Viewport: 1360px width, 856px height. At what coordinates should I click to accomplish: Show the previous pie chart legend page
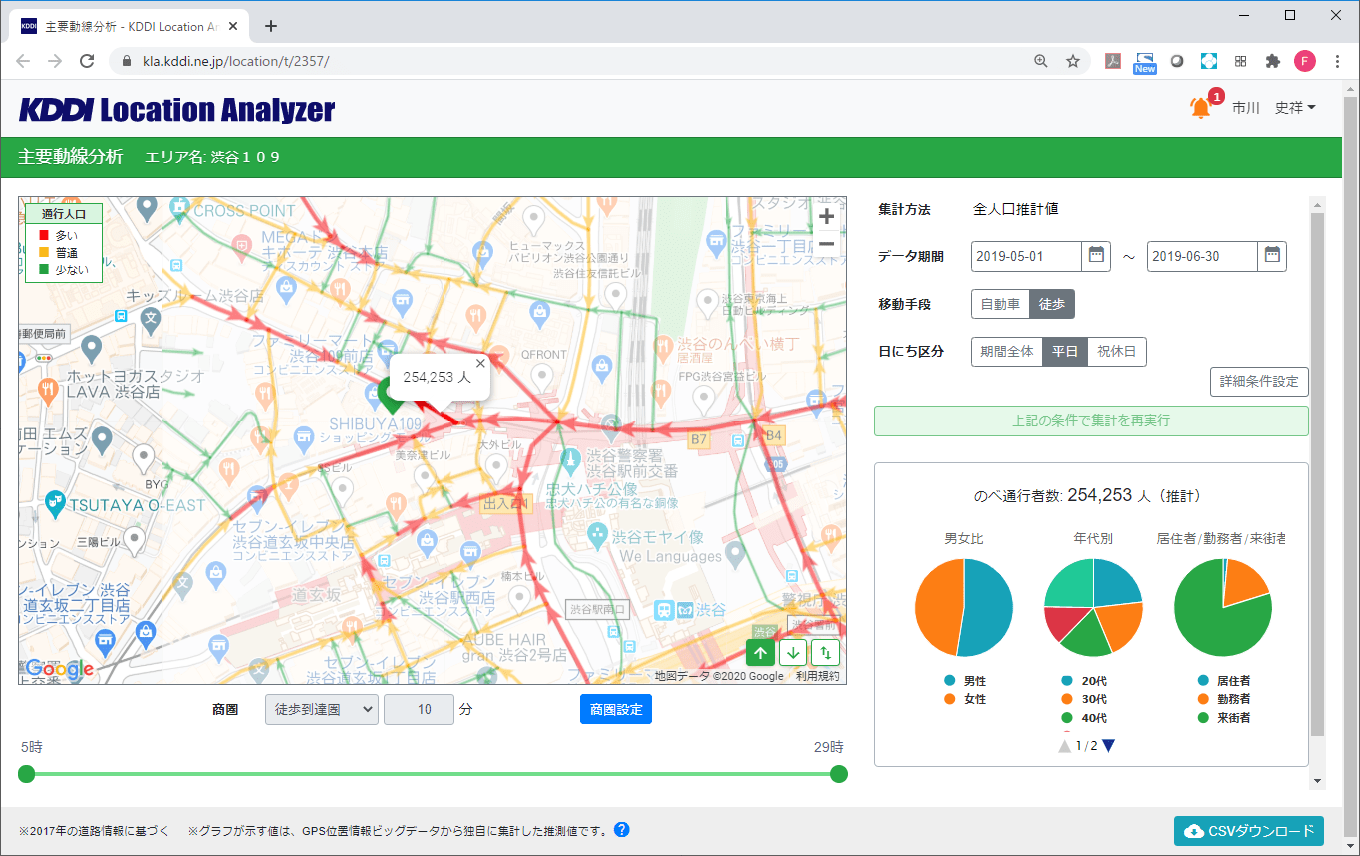click(x=1065, y=745)
